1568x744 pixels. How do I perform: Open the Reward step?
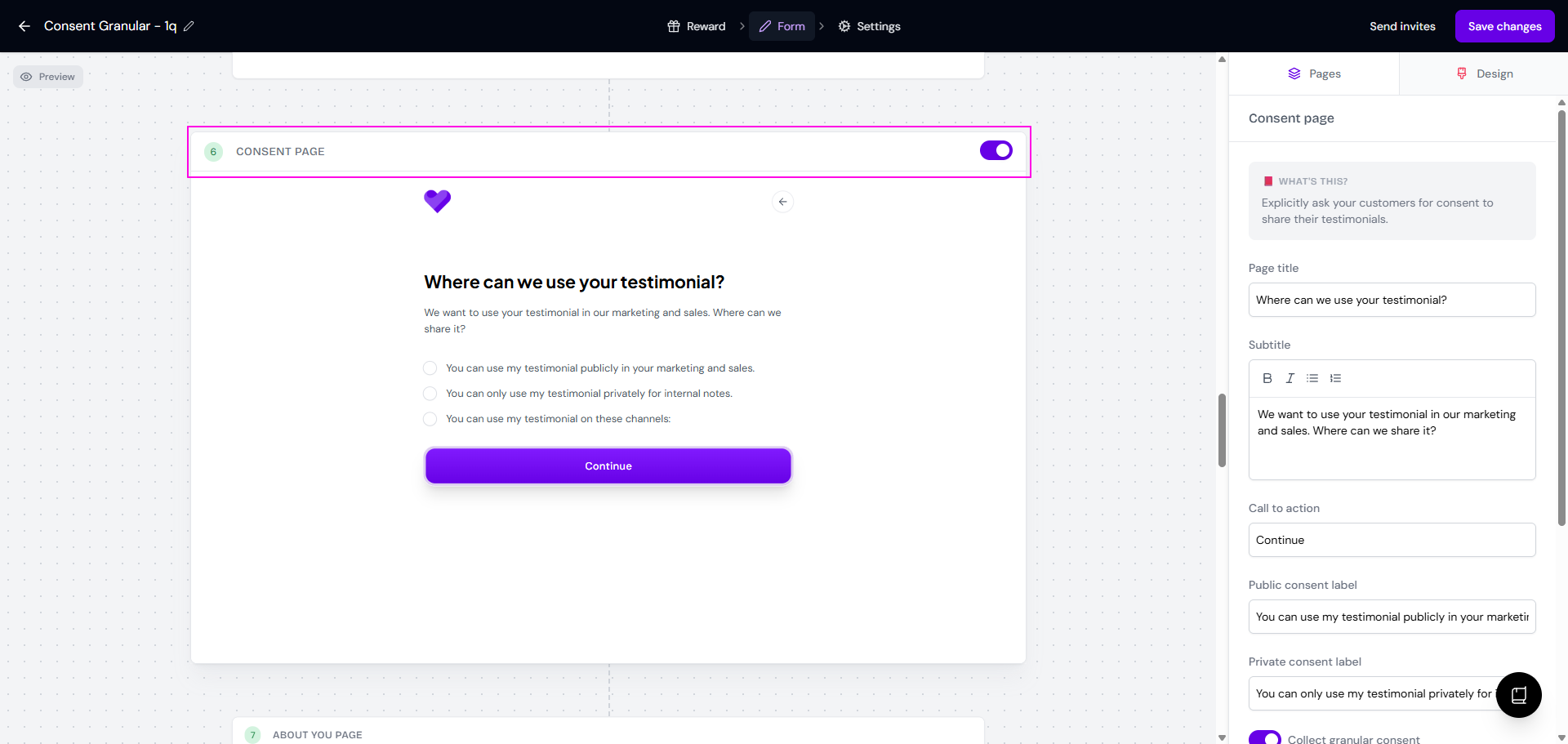pos(697,26)
